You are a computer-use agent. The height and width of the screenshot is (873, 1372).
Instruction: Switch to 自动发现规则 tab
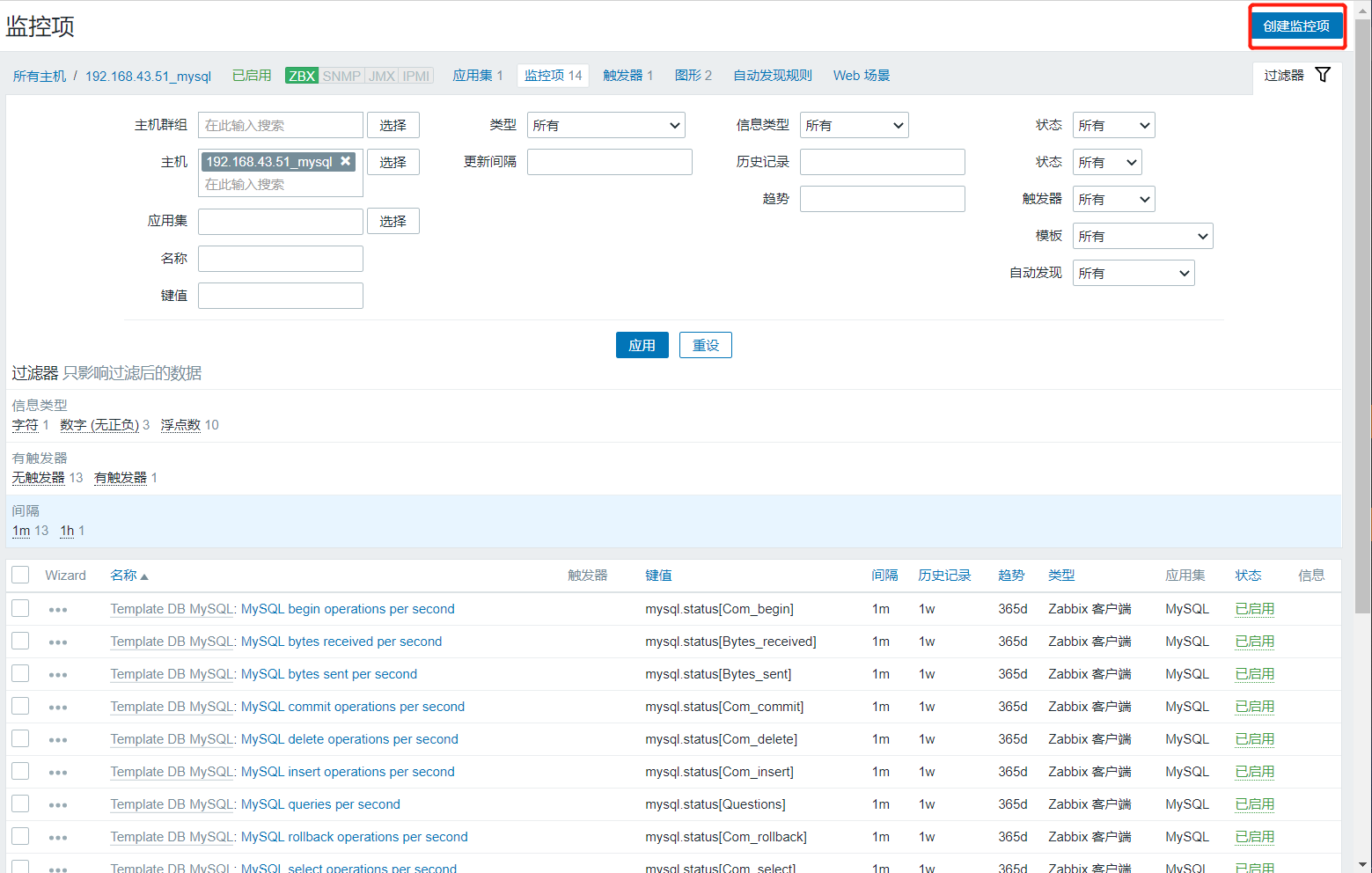point(773,76)
